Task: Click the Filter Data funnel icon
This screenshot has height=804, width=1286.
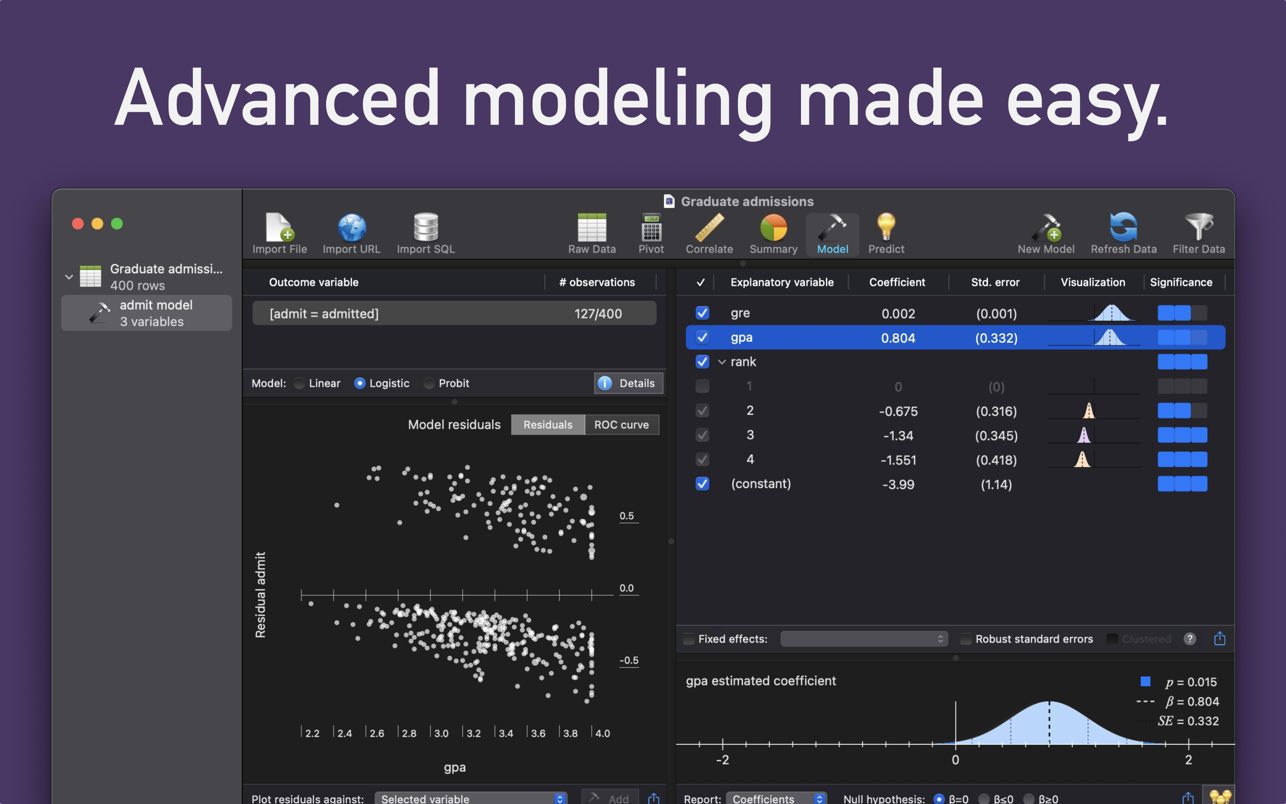Action: tap(1198, 229)
